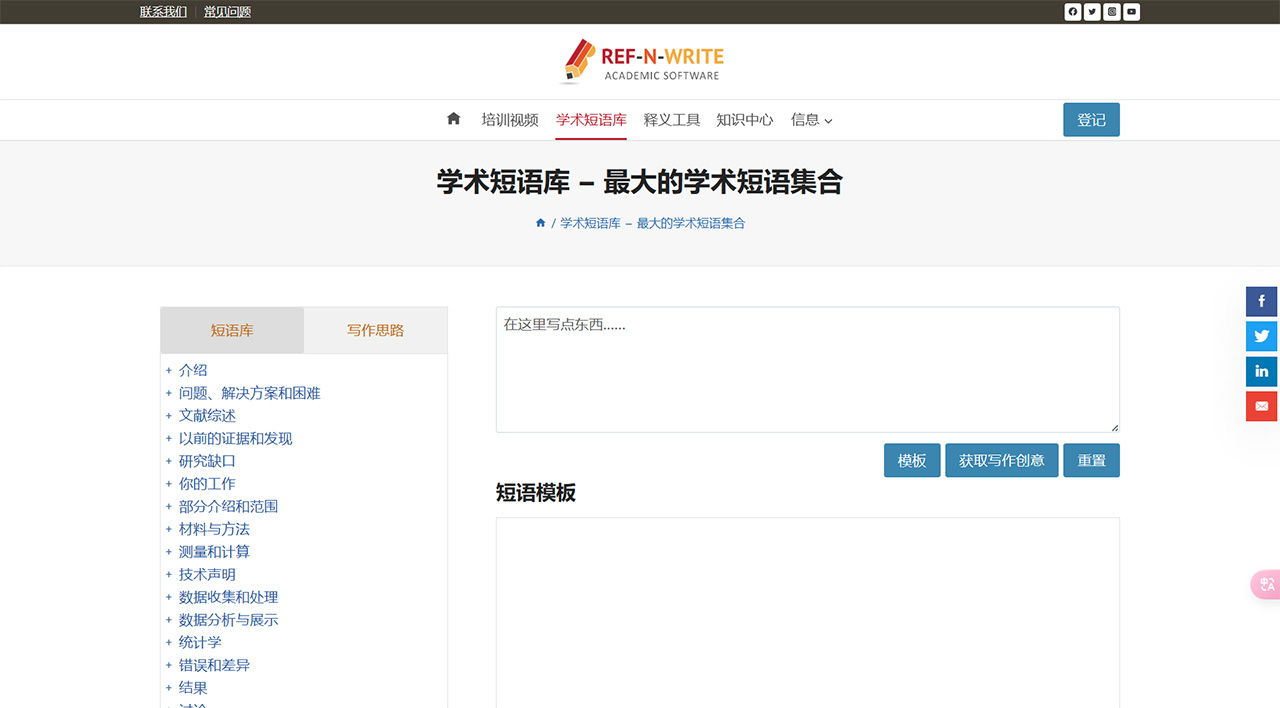This screenshot has width=1280, height=708.
Task: Click the 登记 button
Action: (x=1091, y=119)
